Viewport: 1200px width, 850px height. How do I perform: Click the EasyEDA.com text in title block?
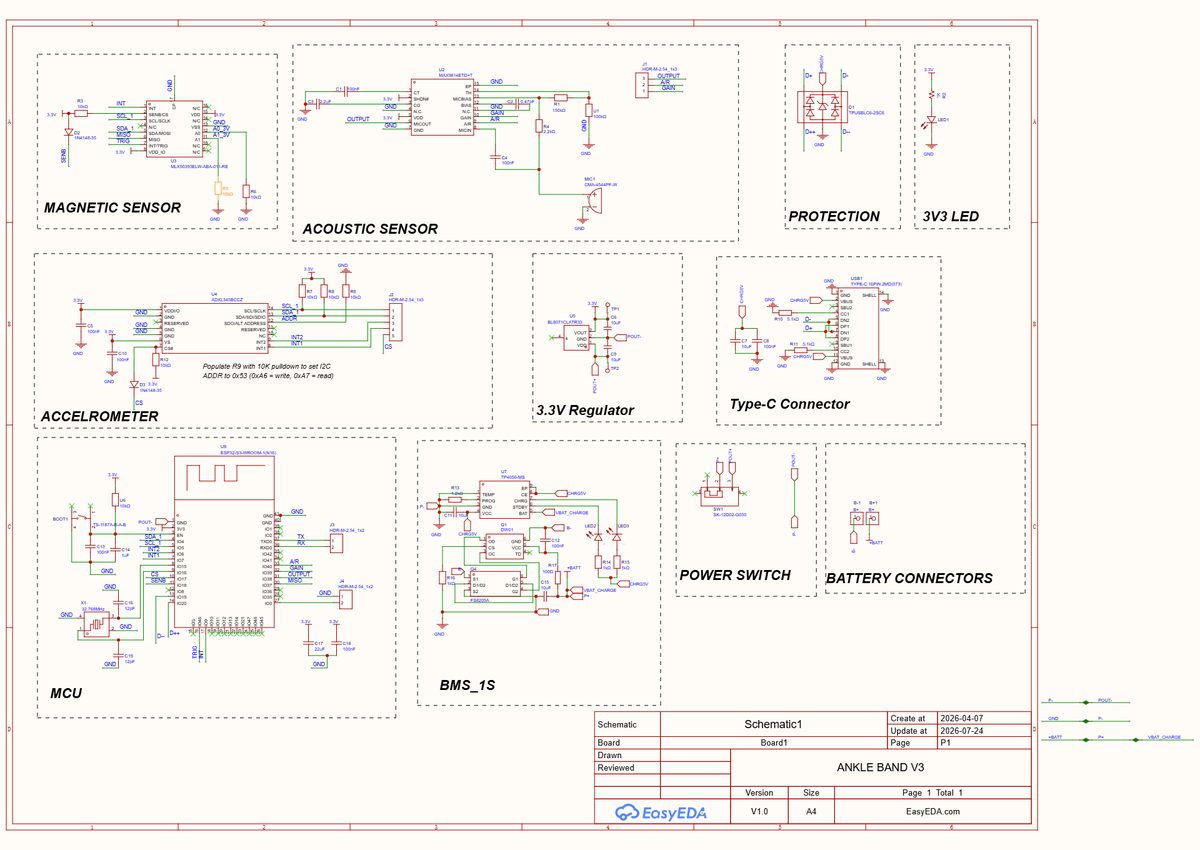pos(932,812)
